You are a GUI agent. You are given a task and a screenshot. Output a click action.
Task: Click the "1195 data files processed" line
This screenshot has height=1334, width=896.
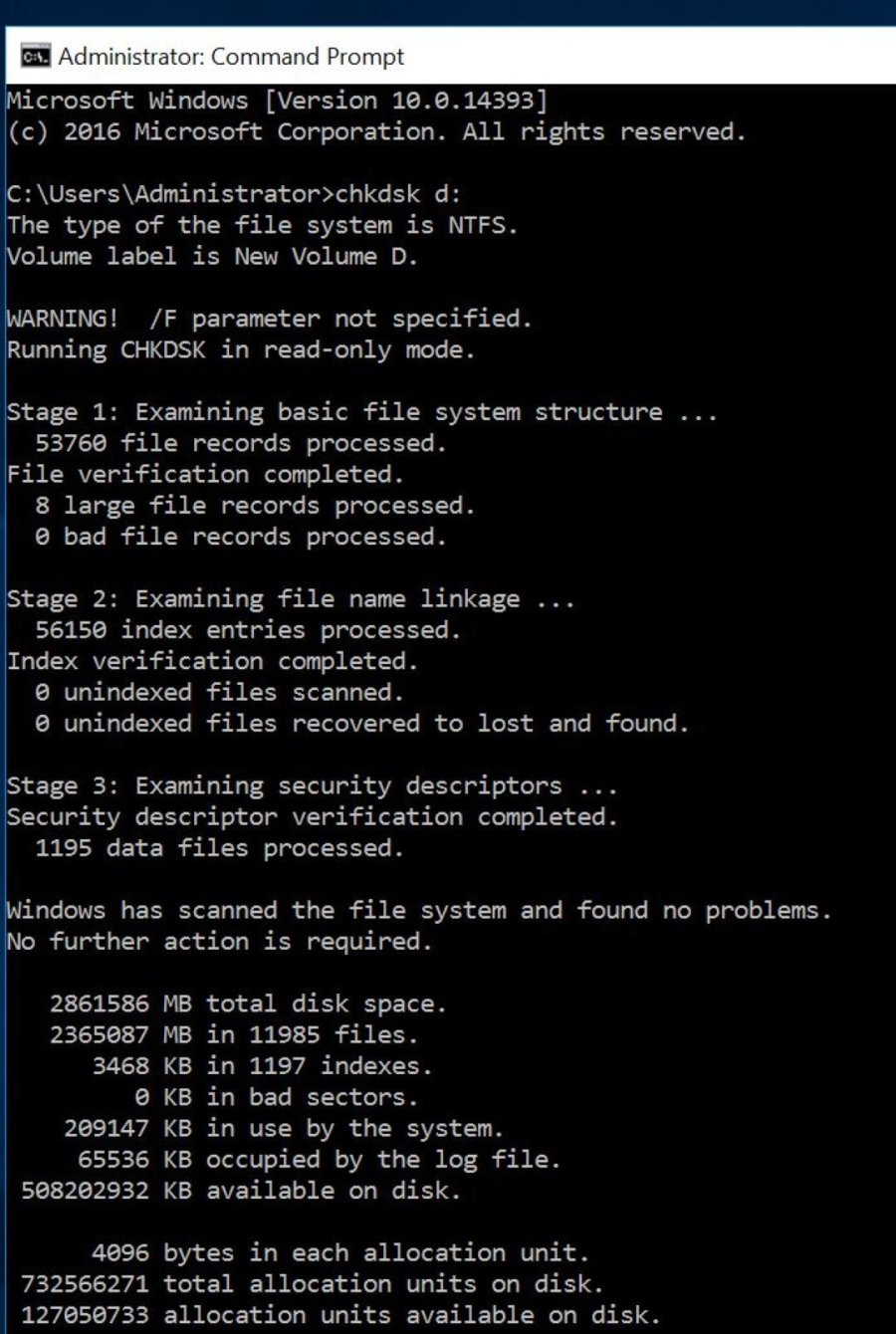(x=219, y=848)
